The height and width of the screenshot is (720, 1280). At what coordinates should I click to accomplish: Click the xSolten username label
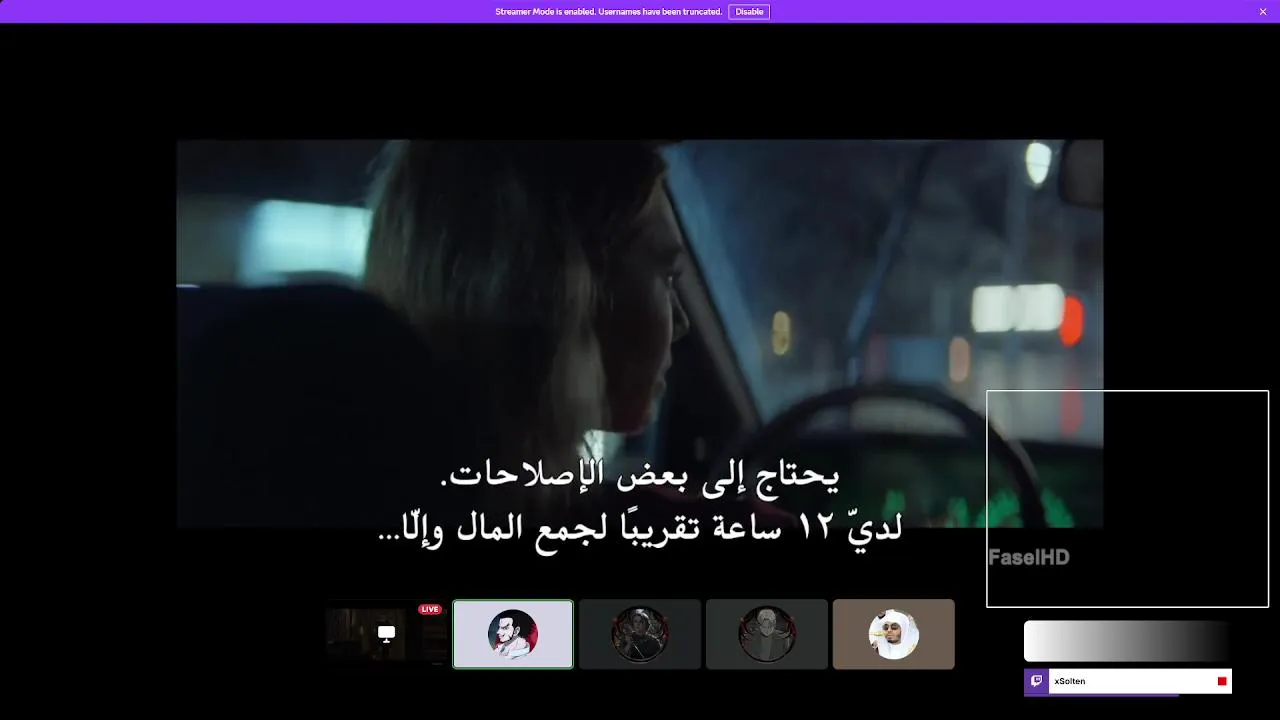(x=1070, y=681)
